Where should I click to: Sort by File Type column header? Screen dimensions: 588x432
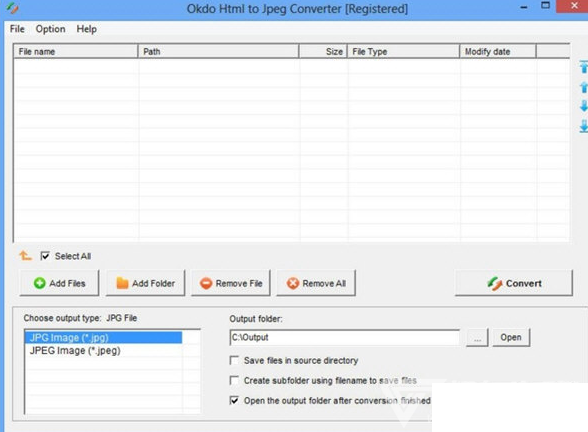404,51
